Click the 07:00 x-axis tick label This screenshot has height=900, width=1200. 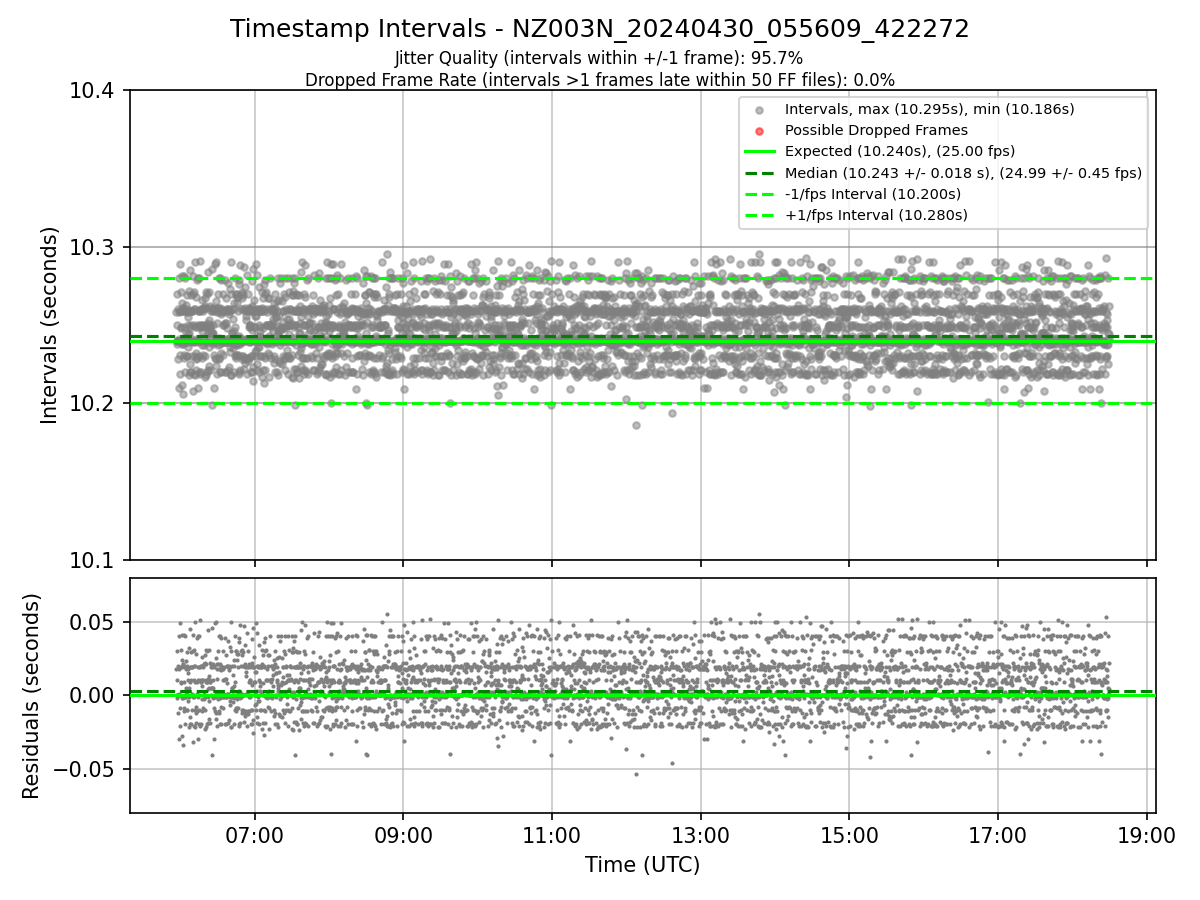254,834
